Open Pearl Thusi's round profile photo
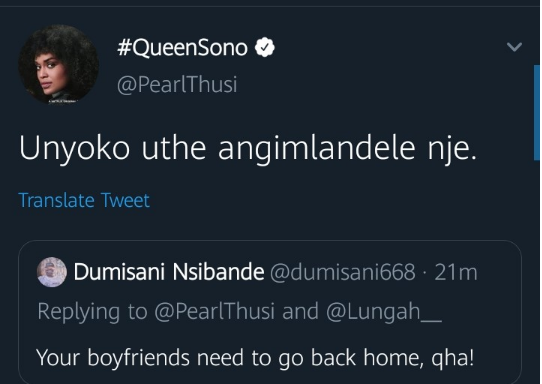The height and width of the screenshot is (384, 542). click(58, 64)
